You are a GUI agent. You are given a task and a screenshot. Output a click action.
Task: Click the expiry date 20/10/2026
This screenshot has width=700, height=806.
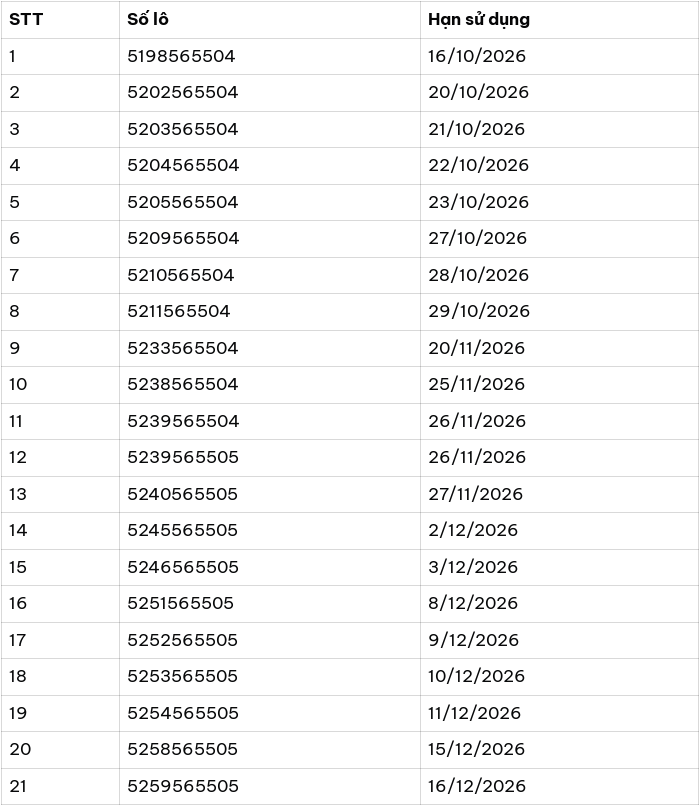coord(478,92)
